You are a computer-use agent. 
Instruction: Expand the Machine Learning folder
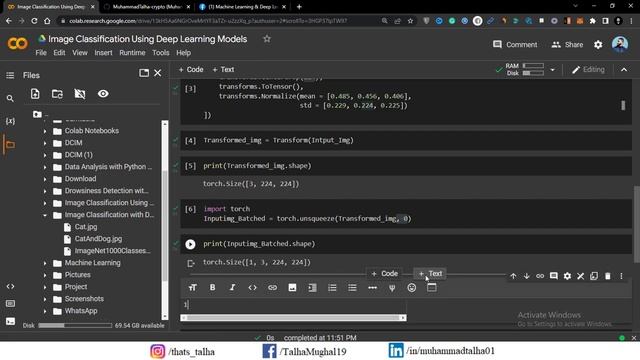(x=45, y=263)
